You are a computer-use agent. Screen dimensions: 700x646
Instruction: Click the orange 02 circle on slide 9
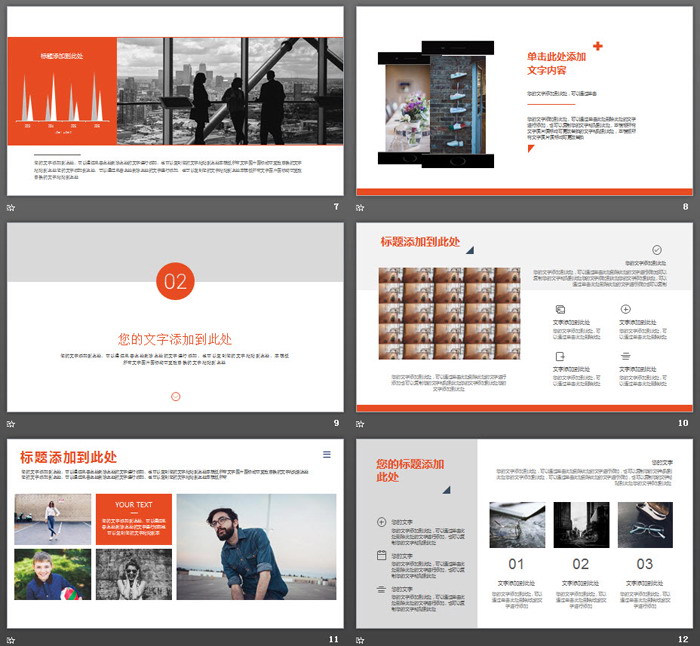pos(175,281)
